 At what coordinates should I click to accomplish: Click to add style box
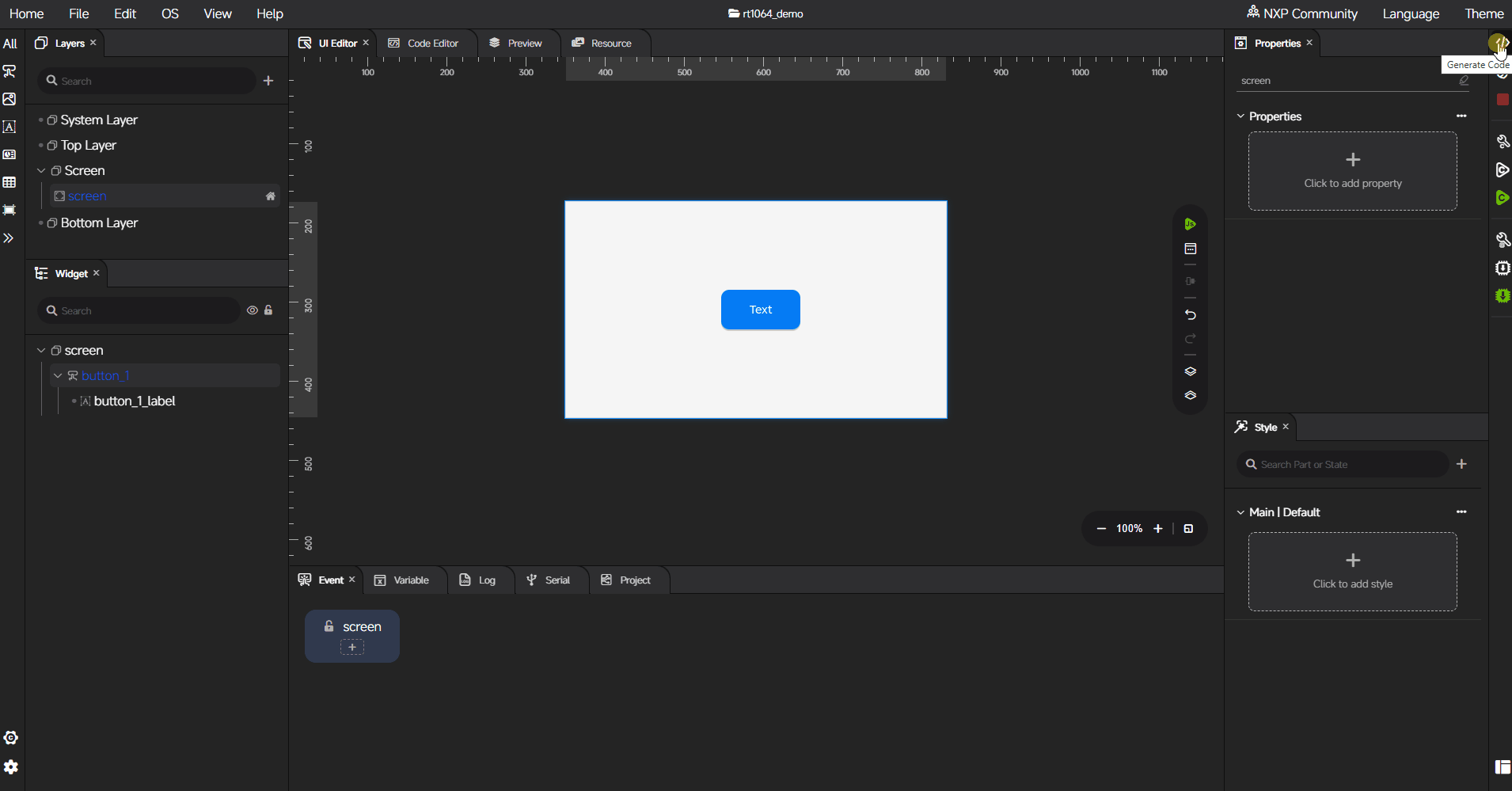pyautogui.click(x=1353, y=572)
